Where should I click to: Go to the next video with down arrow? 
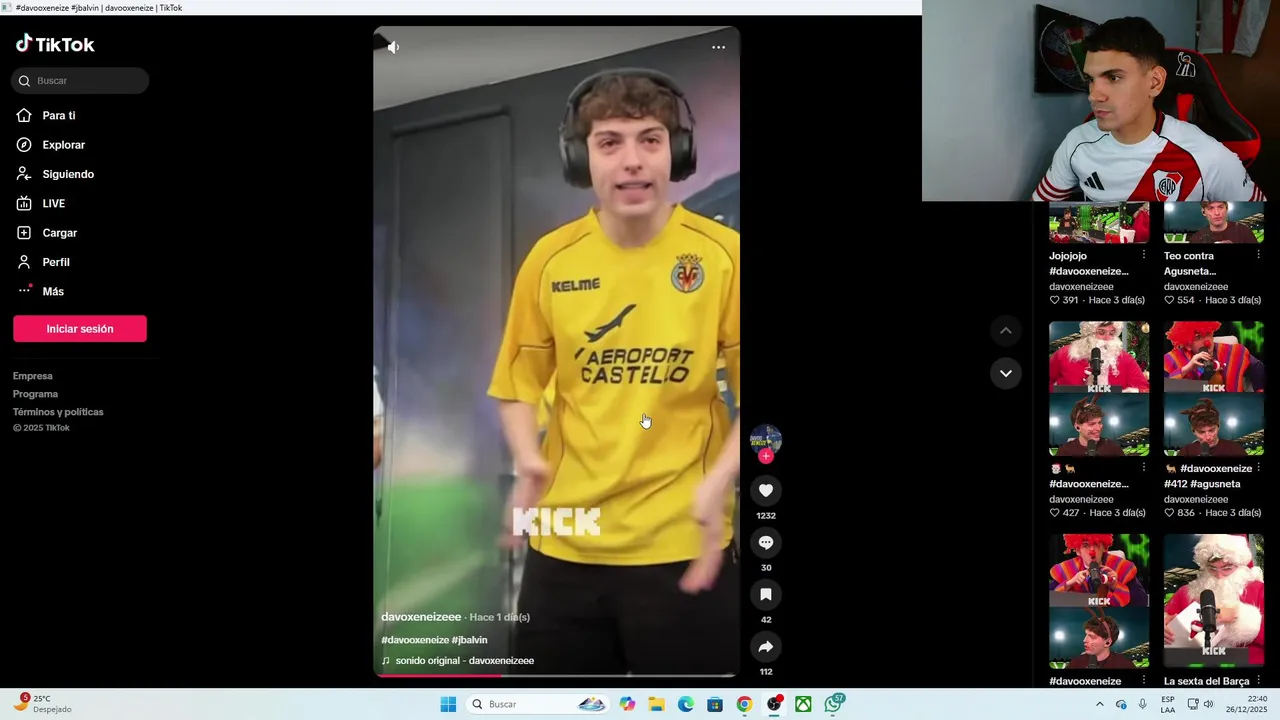point(1006,373)
